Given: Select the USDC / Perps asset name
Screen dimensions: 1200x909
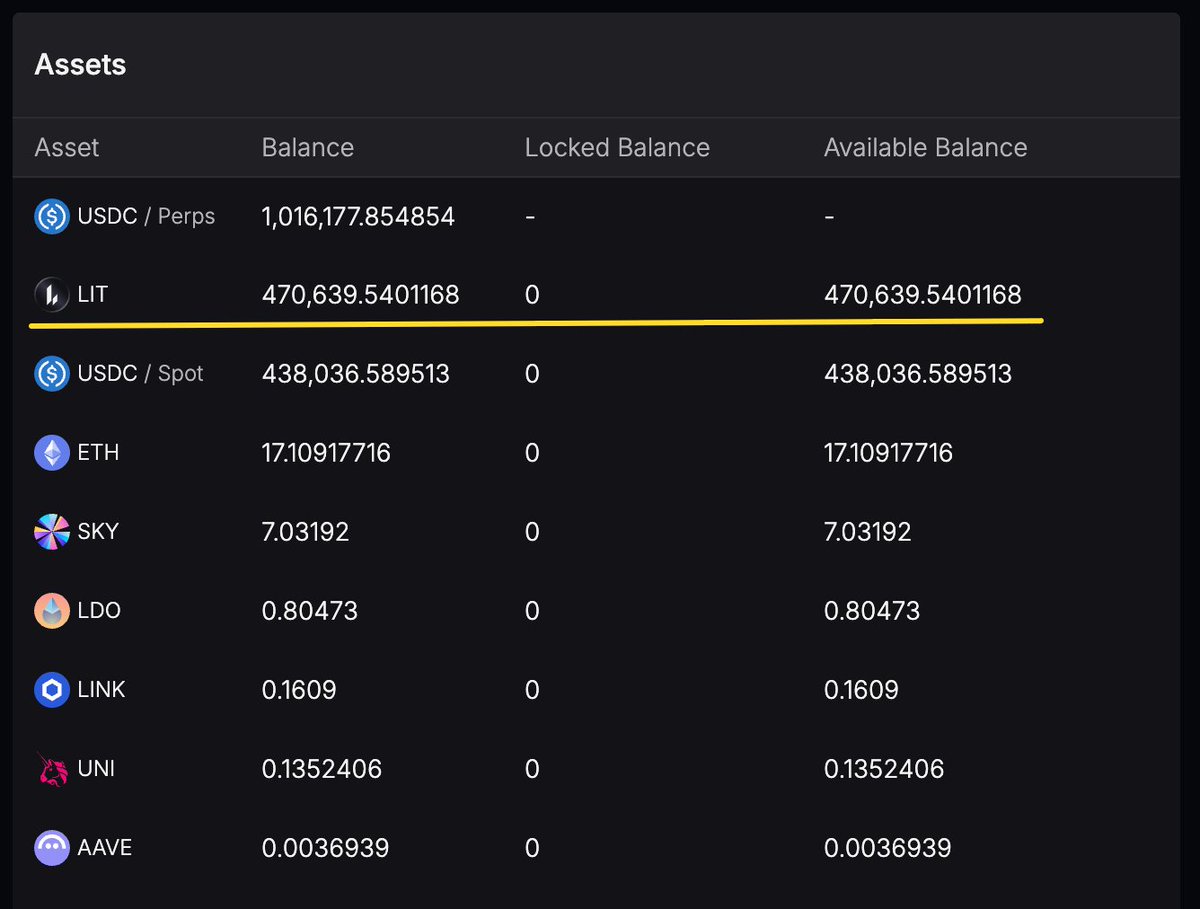Looking at the screenshot, I should point(146,216).
